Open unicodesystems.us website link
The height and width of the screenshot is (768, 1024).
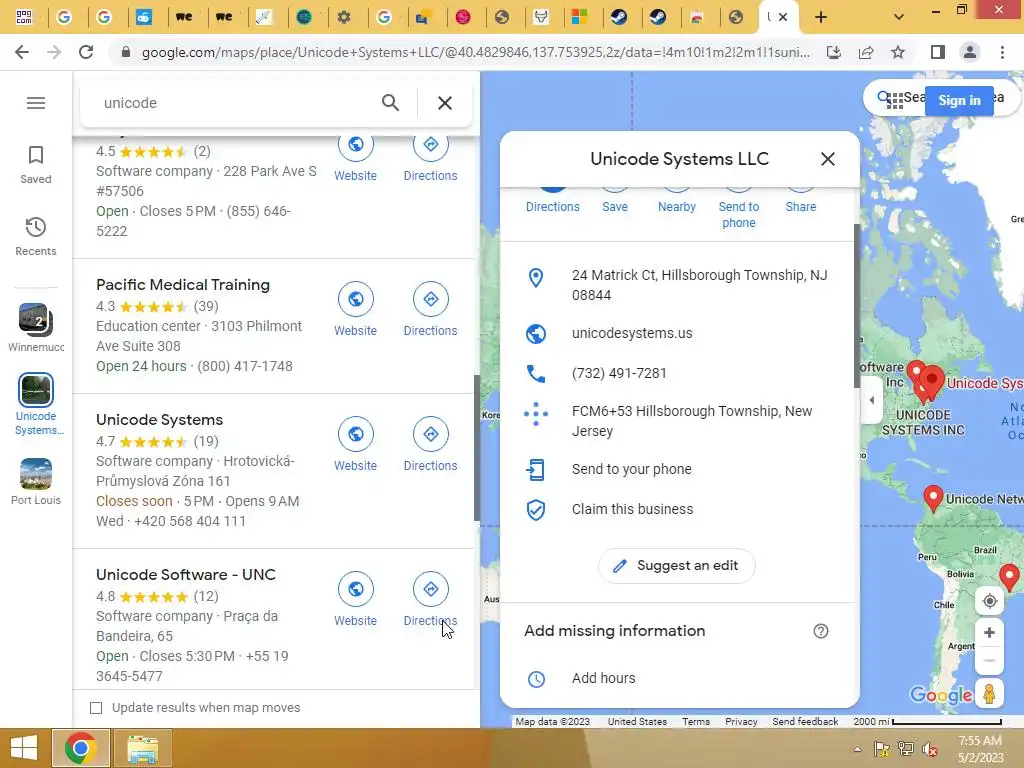pos(632,333)
